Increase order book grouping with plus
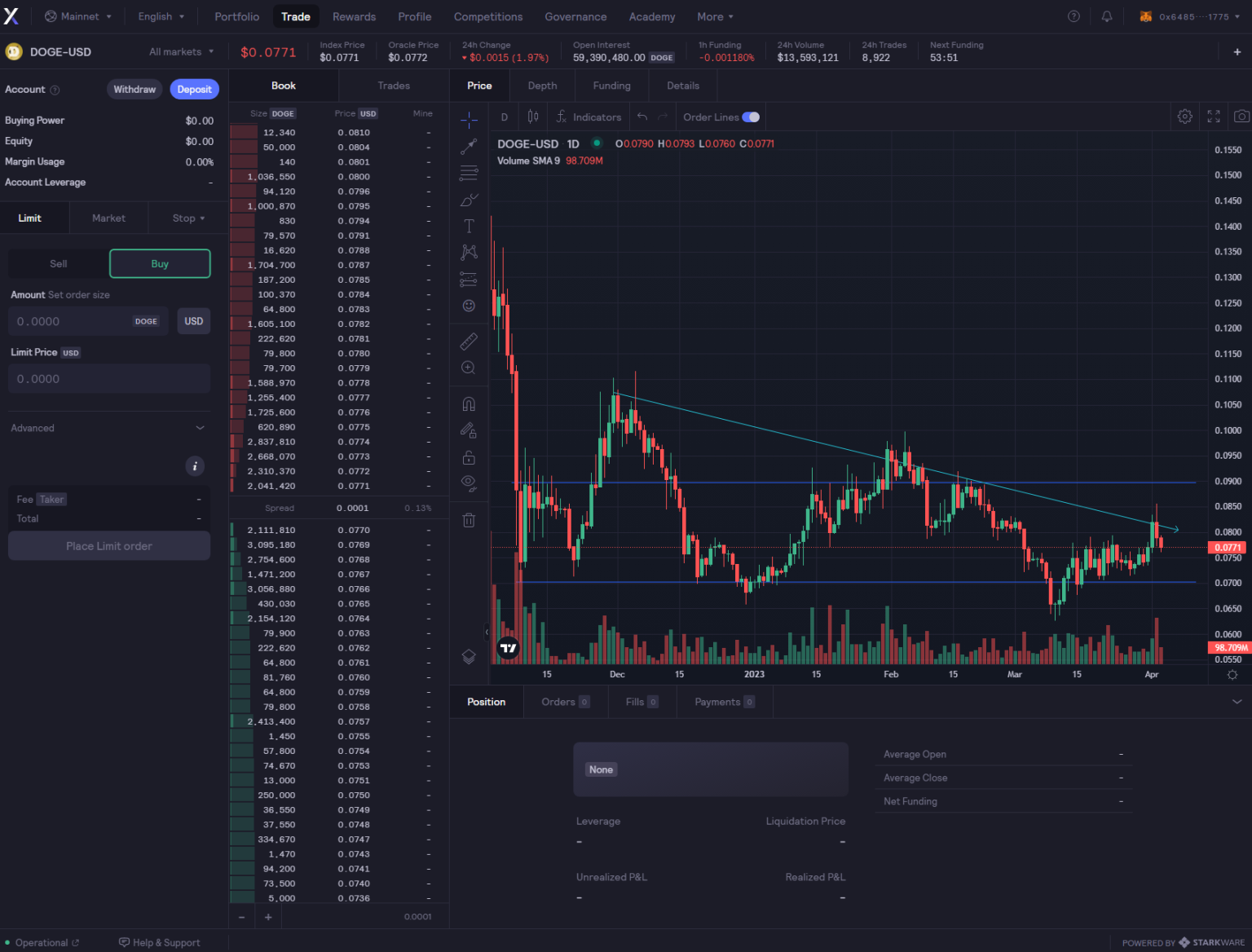 pyautogui.click(x=268, y=917)
